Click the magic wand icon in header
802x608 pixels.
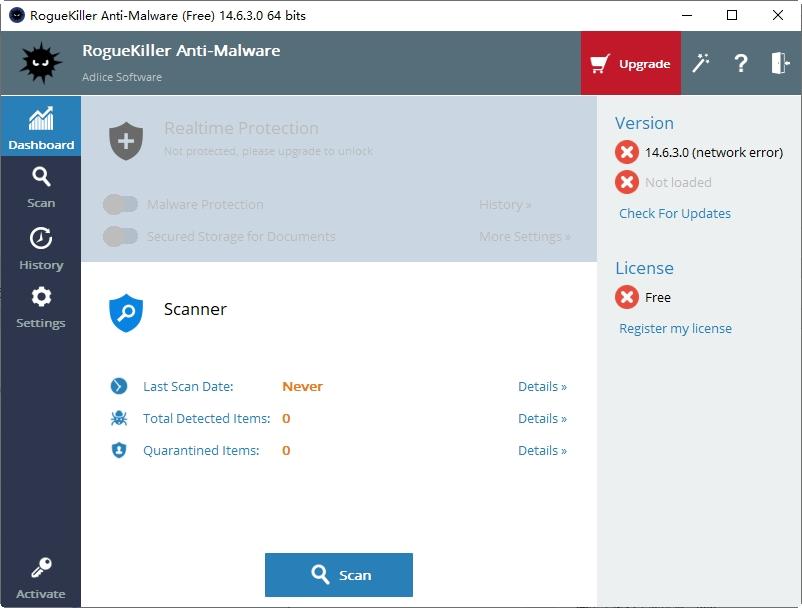pyautogui.click(x=701, y=63)
